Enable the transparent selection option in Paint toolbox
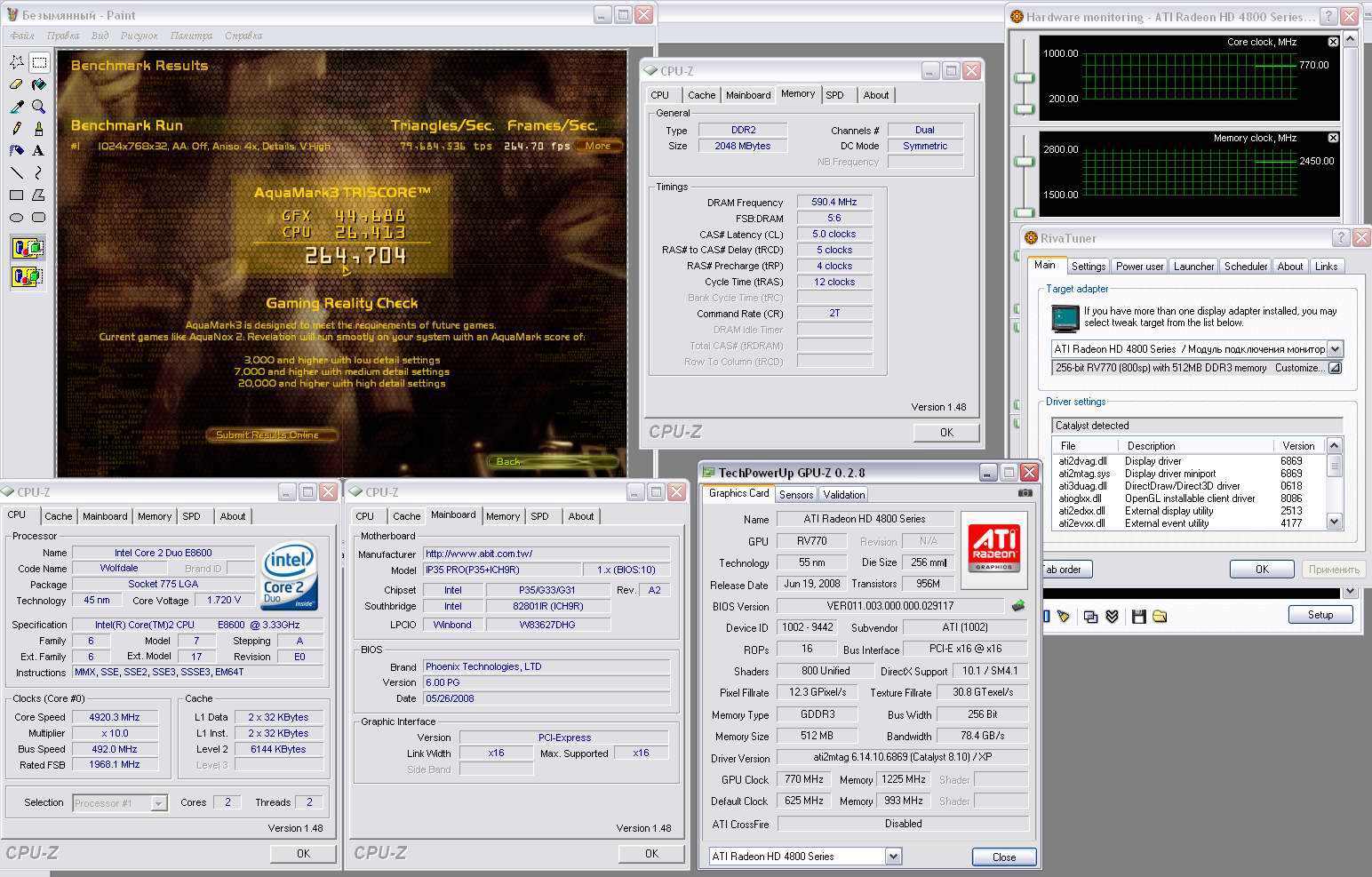Viewport: 1372px width, 877px height. 28,276
